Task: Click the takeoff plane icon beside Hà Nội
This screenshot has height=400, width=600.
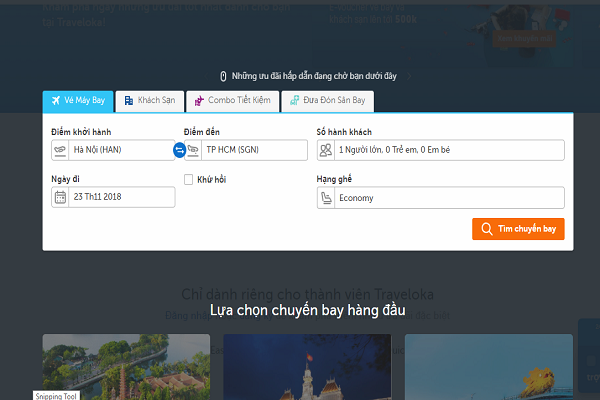Action: coord(60,150)
